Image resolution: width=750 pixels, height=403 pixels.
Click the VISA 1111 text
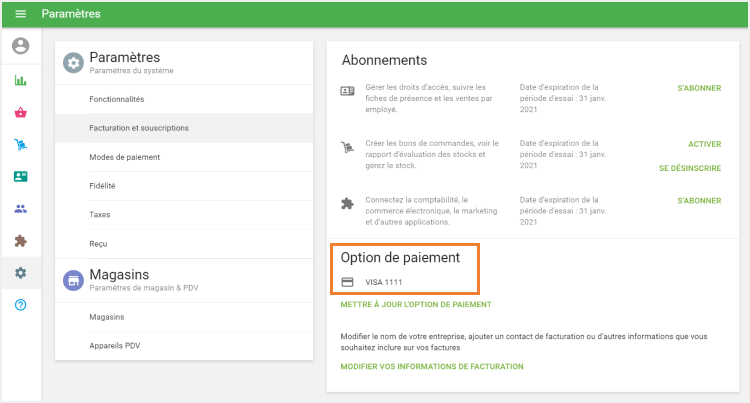point(384,282)
